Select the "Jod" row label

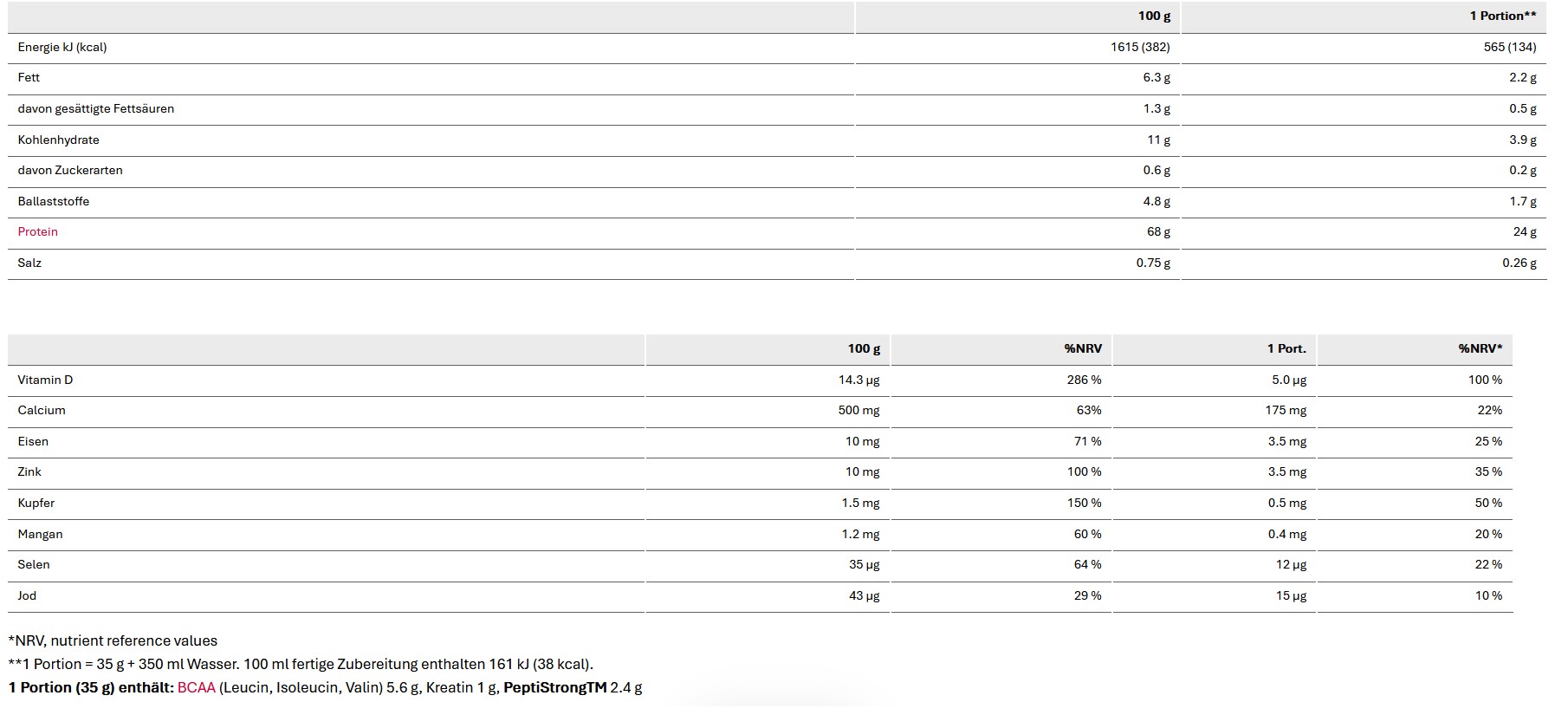pos(27,596)
